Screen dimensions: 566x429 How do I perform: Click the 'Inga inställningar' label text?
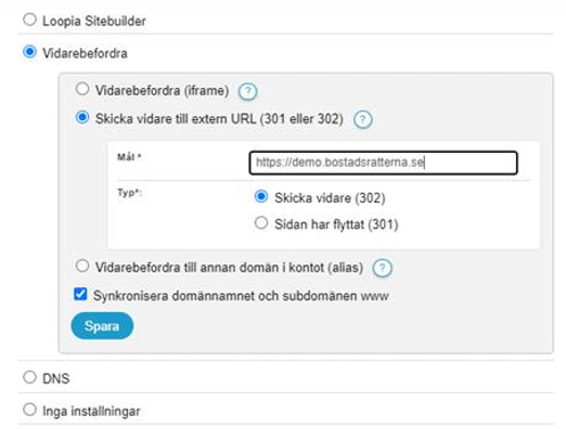tap(91, 411)
